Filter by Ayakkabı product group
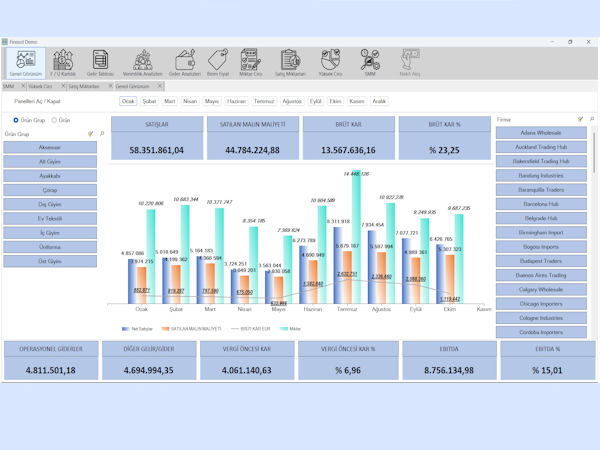Screen dimensions: 600x450 (50, 176)
